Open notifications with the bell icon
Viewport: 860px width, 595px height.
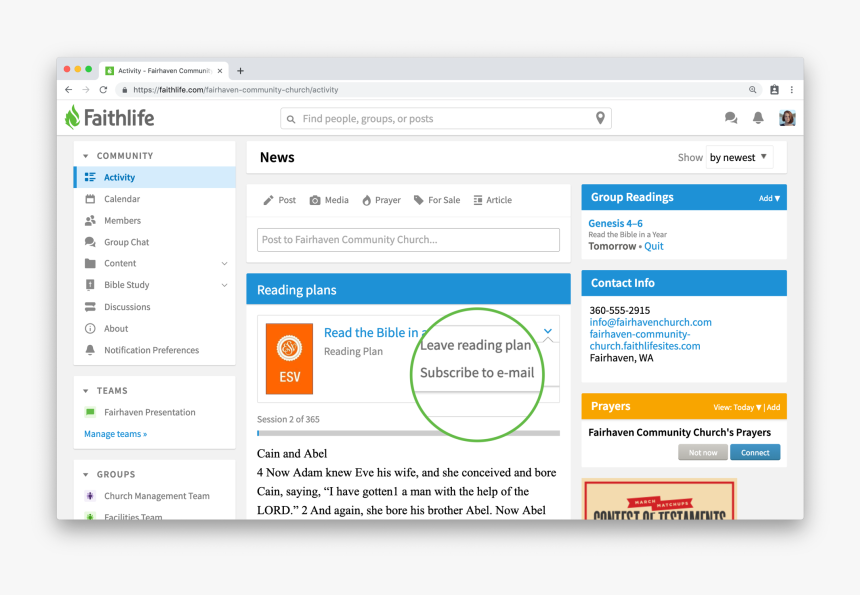(758, 117)
